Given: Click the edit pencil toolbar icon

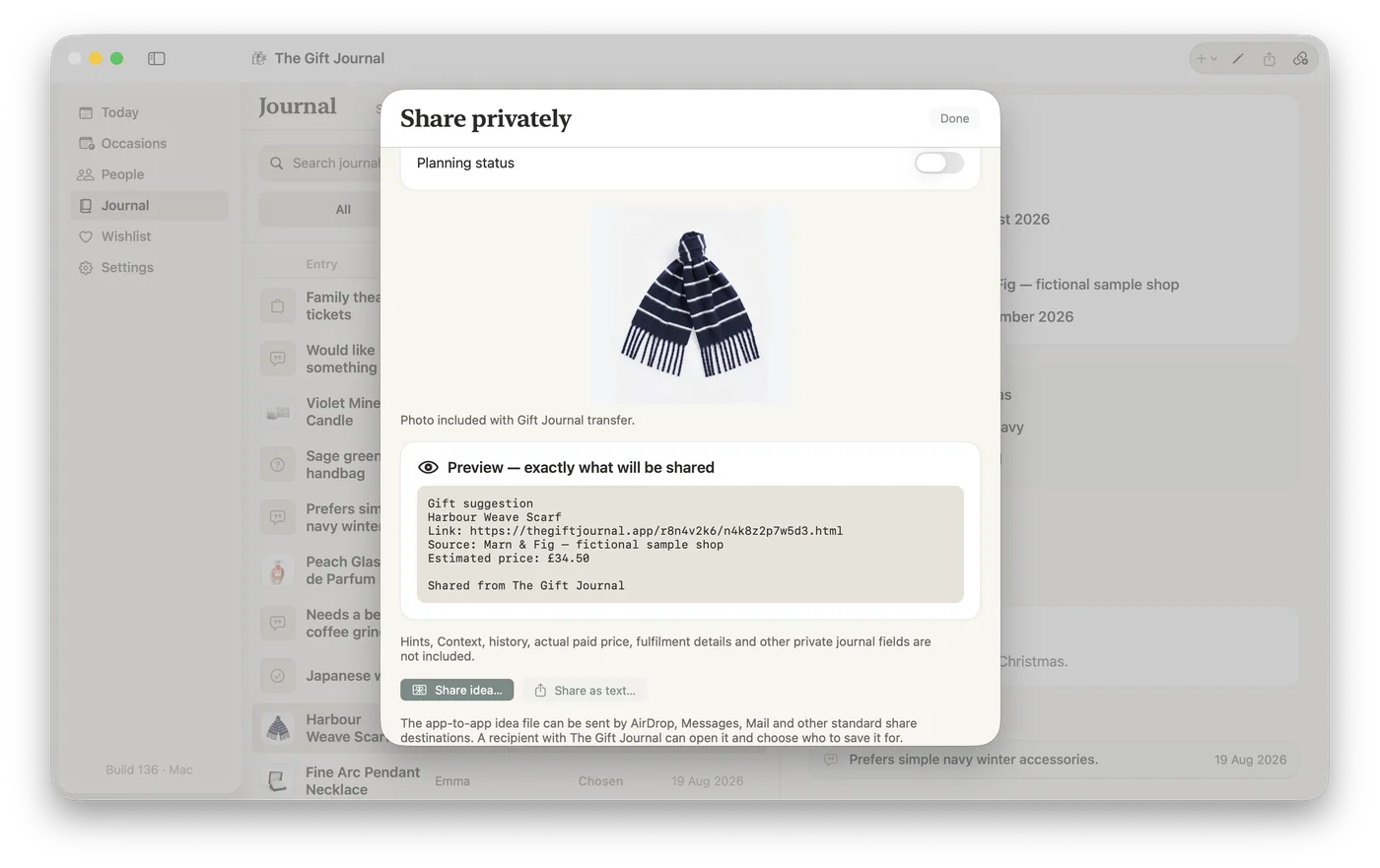Looking at the screenshot, I should point(1238,59).
